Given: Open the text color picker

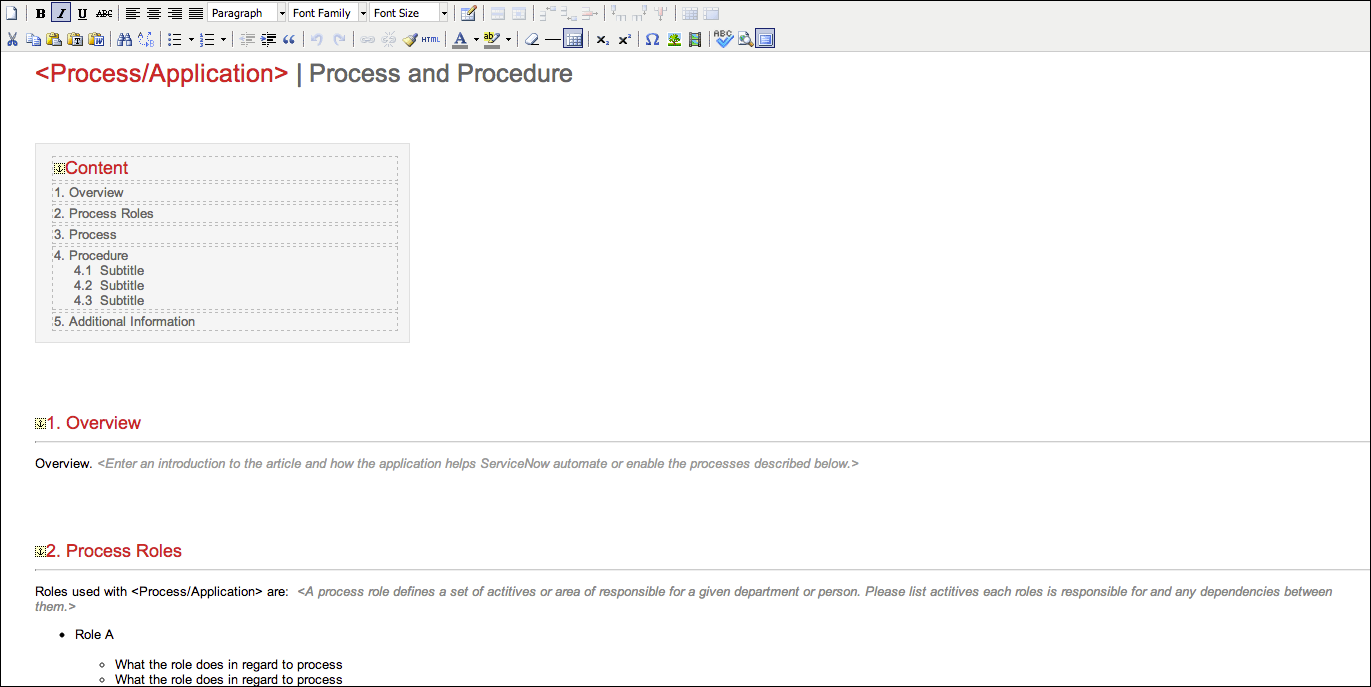Looking at the screenshot, I should coord(461,39).
